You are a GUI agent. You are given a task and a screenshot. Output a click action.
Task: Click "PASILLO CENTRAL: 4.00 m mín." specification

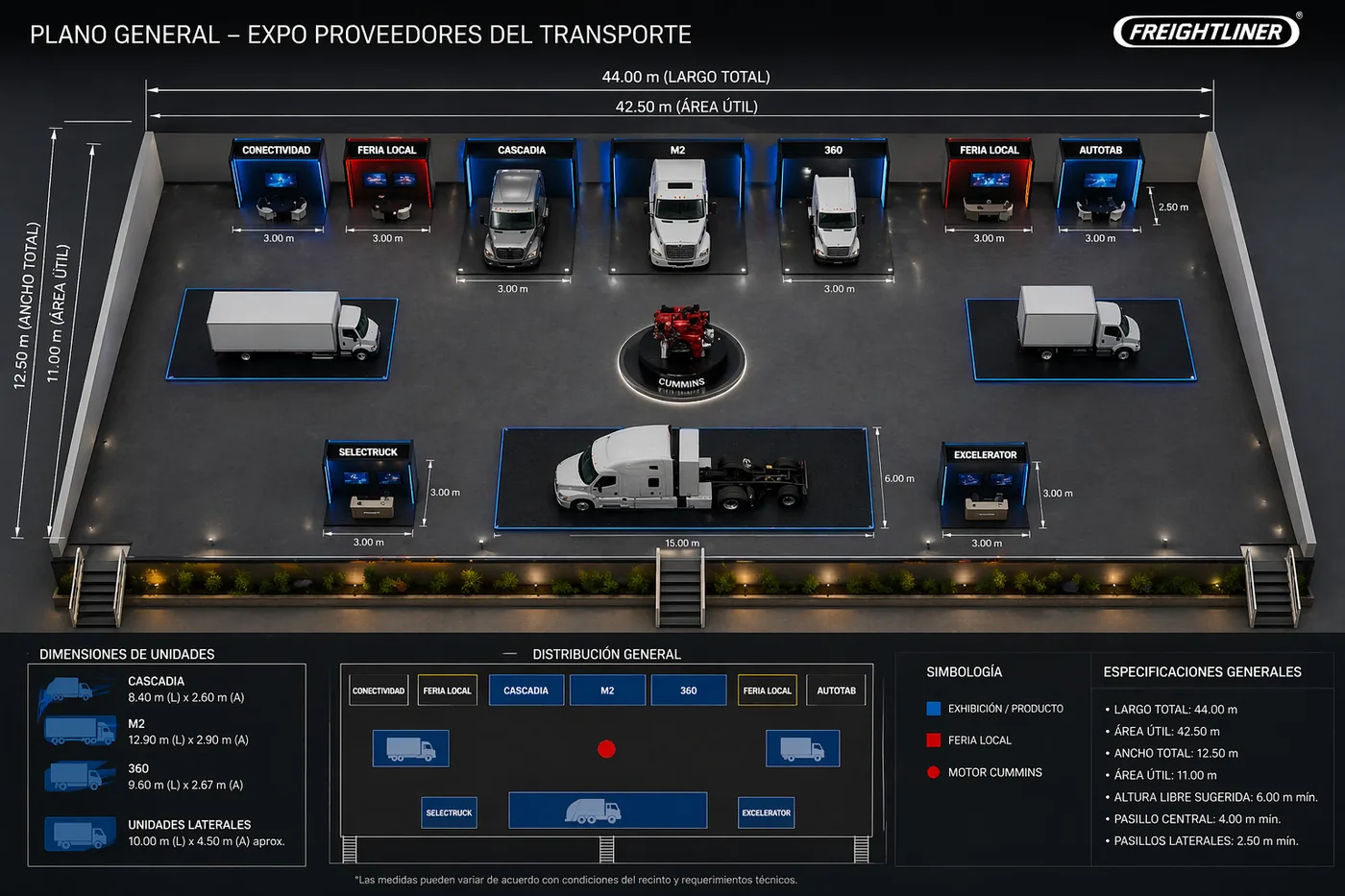[1197, 819]
